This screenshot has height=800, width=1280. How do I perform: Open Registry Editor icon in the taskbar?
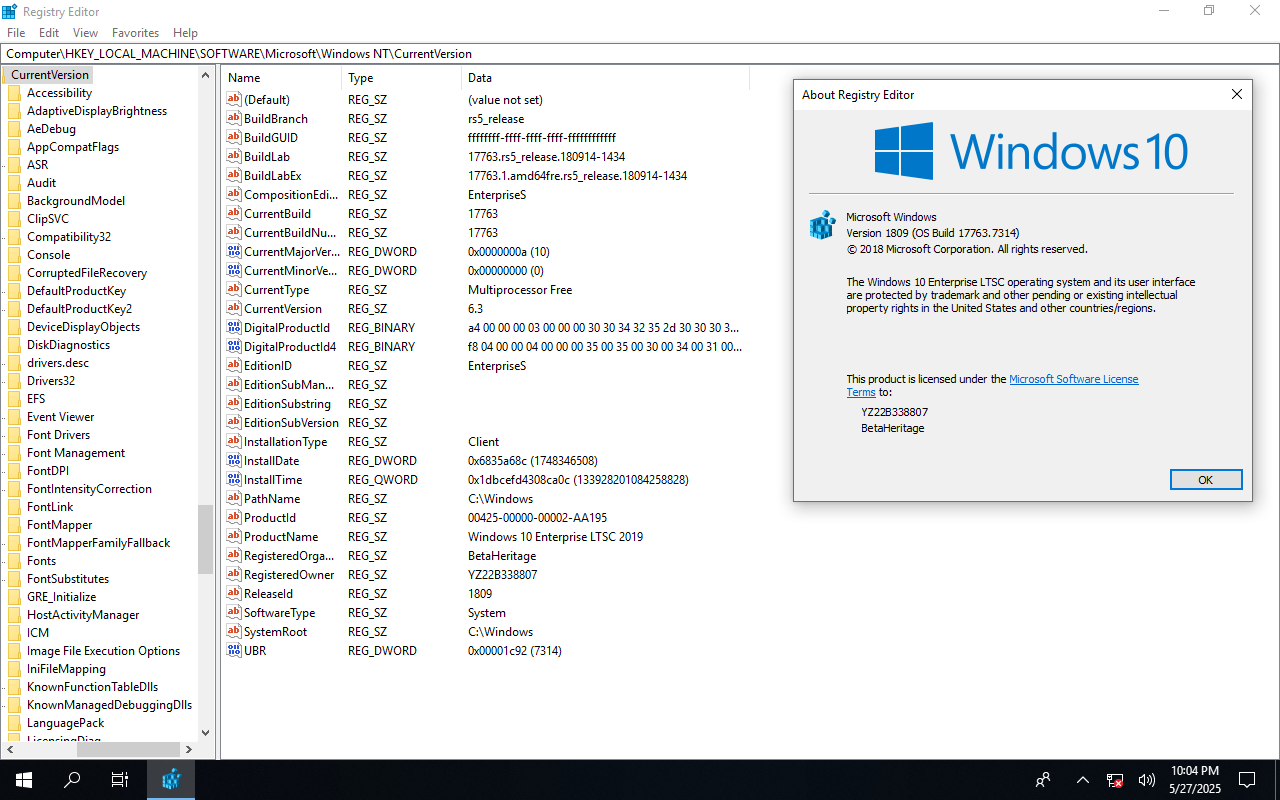tap(171, 779)
